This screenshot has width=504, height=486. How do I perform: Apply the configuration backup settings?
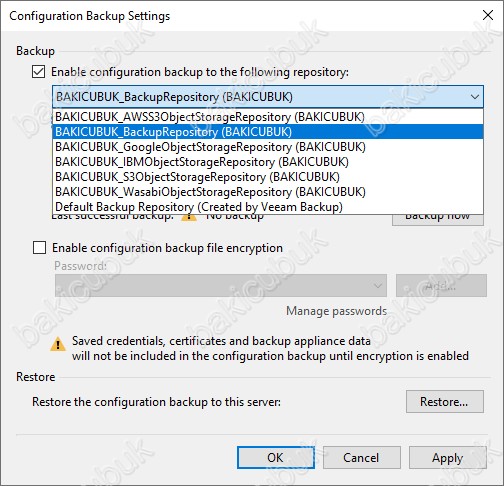(448, 458)
